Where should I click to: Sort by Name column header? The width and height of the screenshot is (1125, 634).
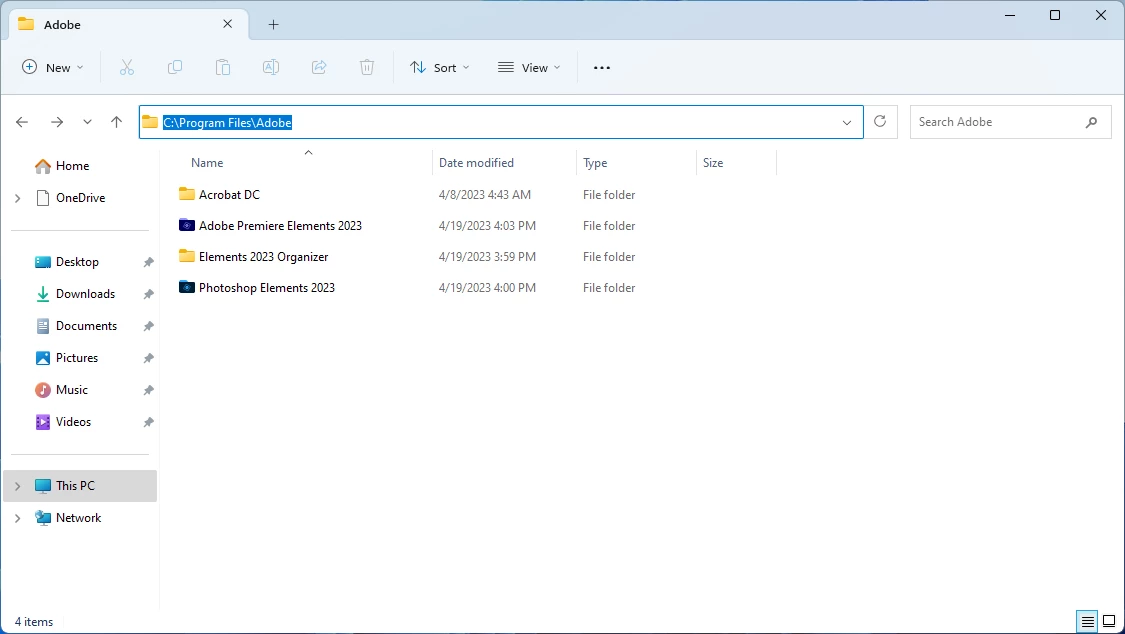[207, 163]
